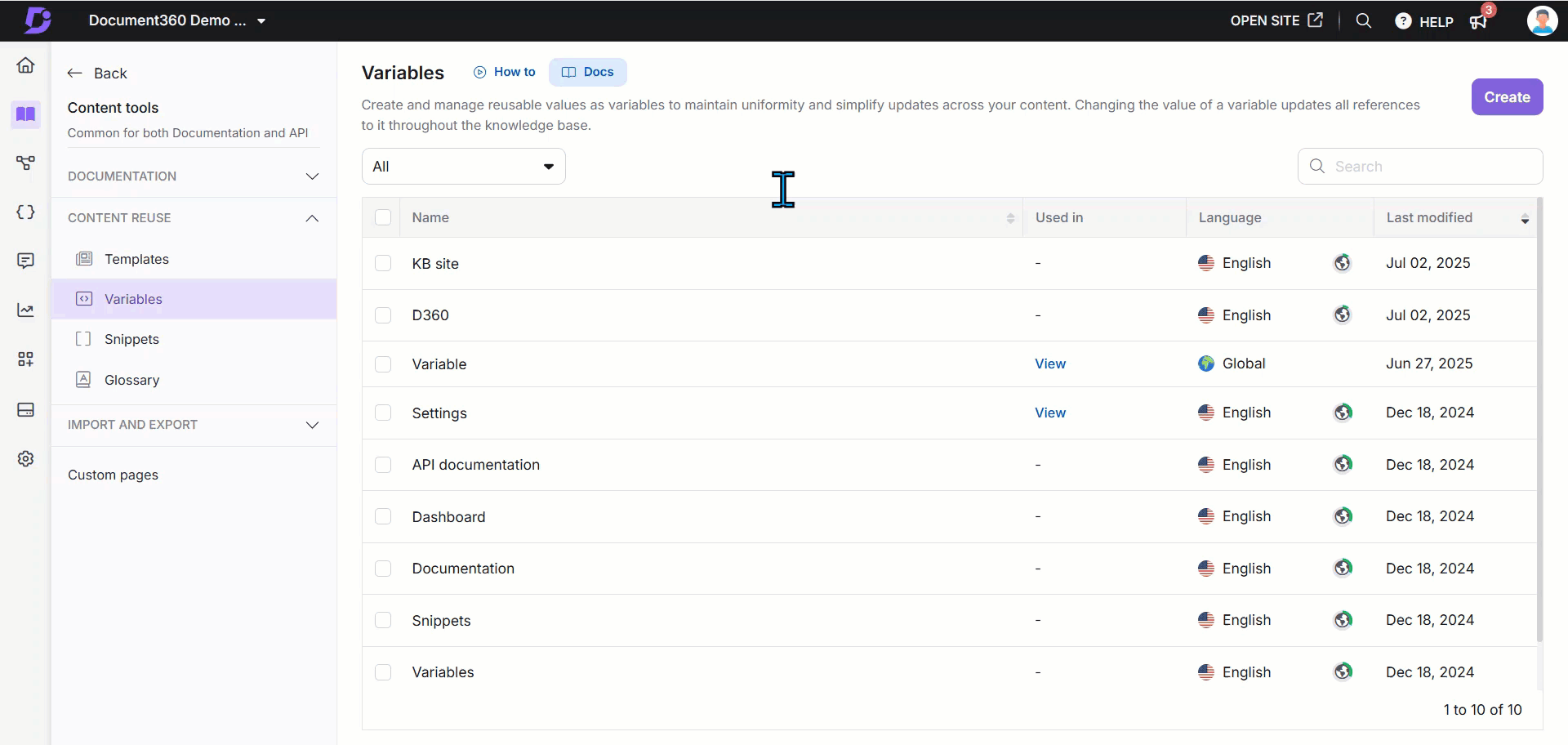Image resolution: width=1568 pixels, height=745 pixels.
Task: Open the Drive storage icon in left rail
Action: [25, 409]
